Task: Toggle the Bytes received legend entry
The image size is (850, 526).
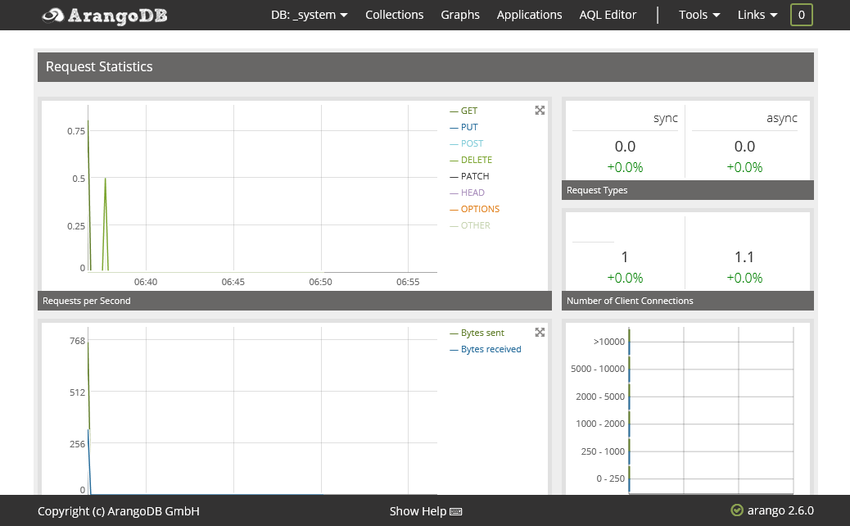Action: [x=485, y=349]
